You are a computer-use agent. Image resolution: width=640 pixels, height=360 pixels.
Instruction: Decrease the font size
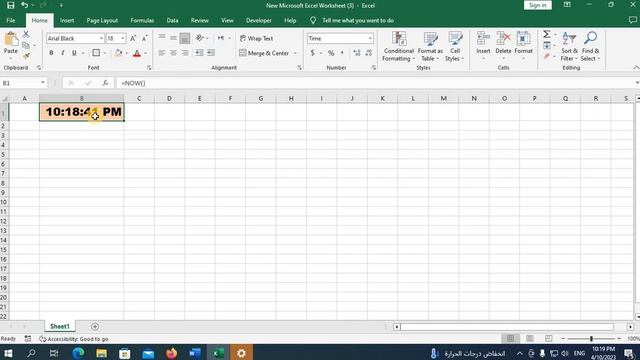point(144,38)
